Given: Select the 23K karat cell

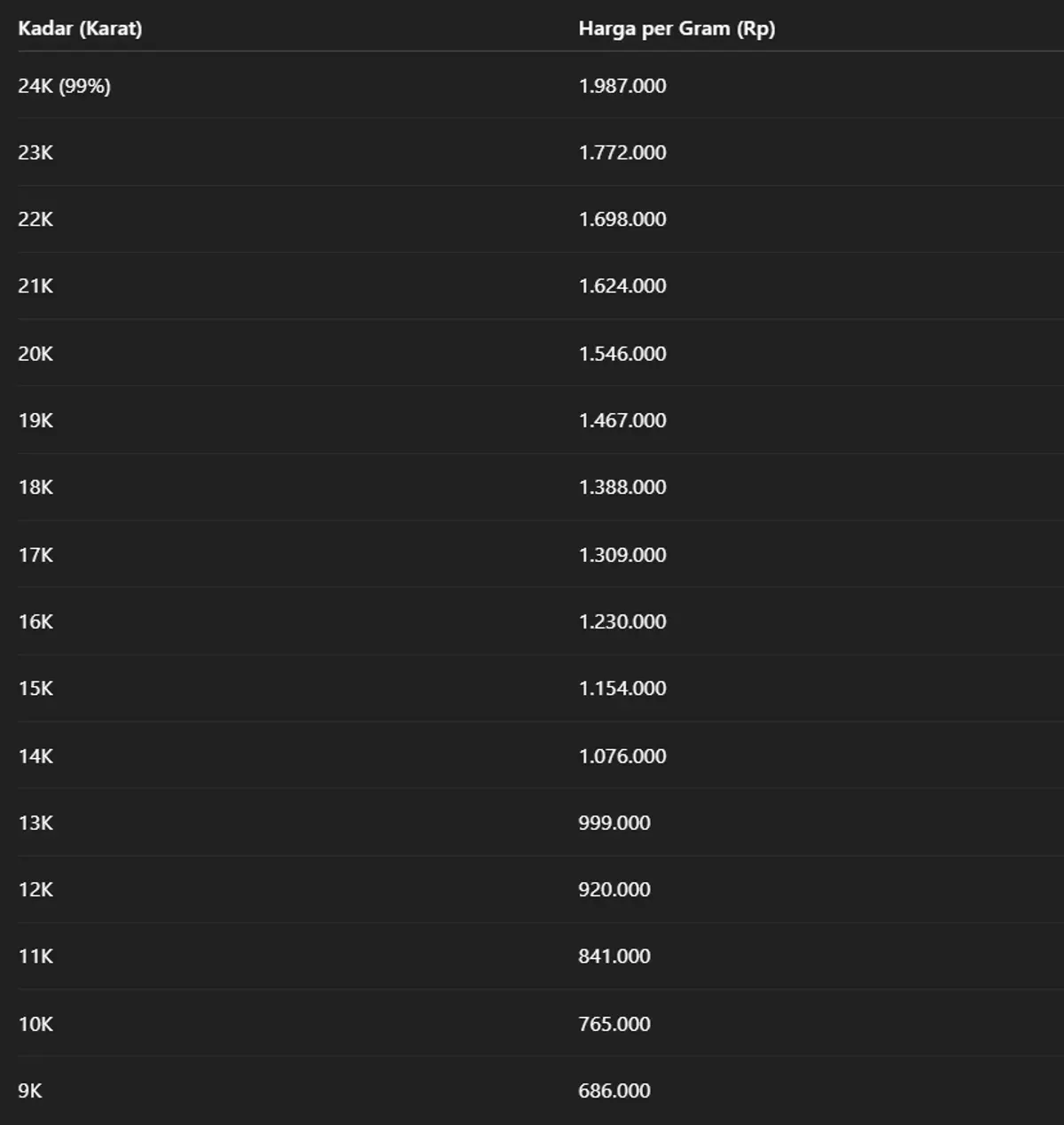Looking at the screenshot, I should pos(35,152).
